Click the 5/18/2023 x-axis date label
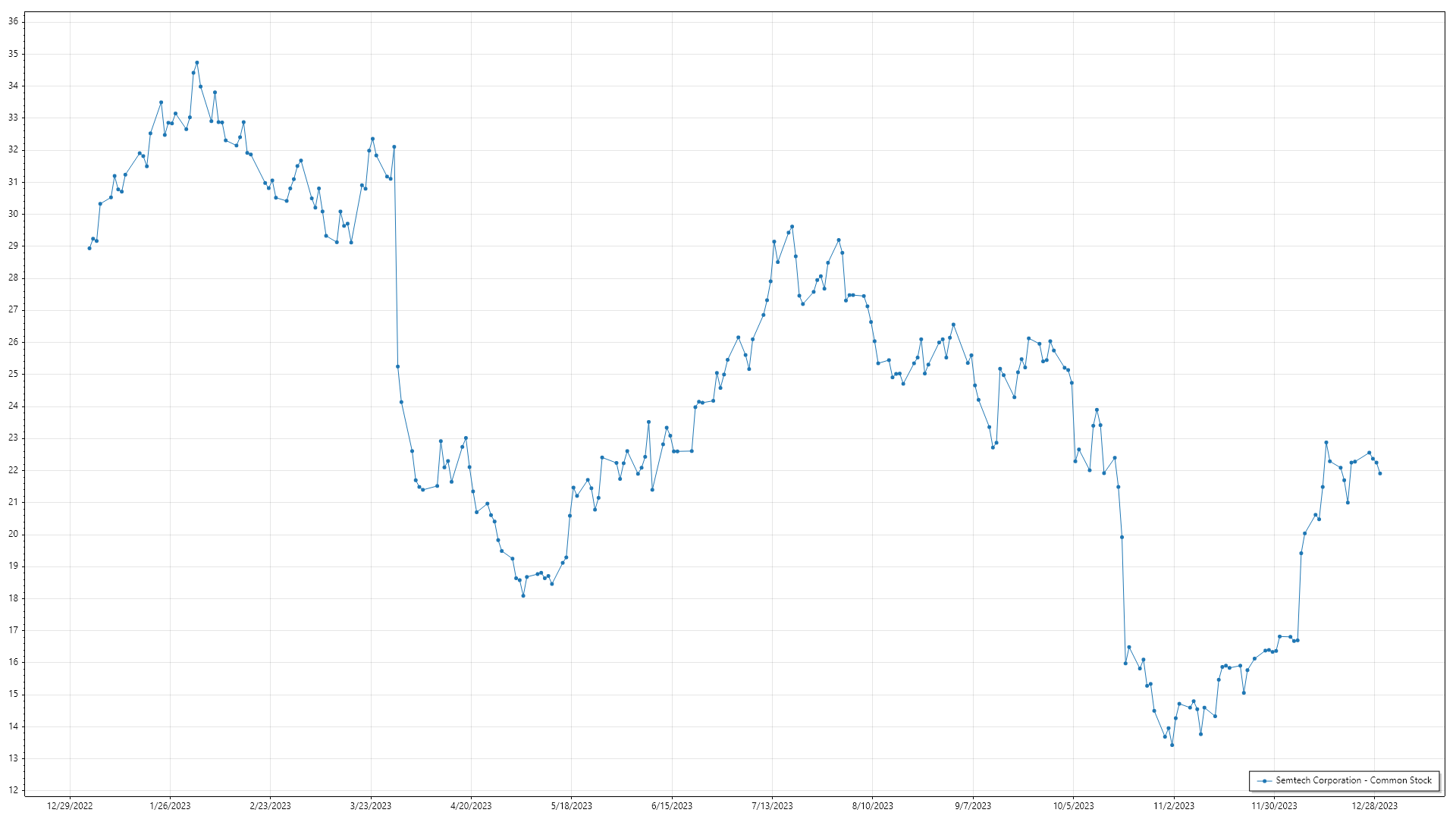 (x=571, y=806)
